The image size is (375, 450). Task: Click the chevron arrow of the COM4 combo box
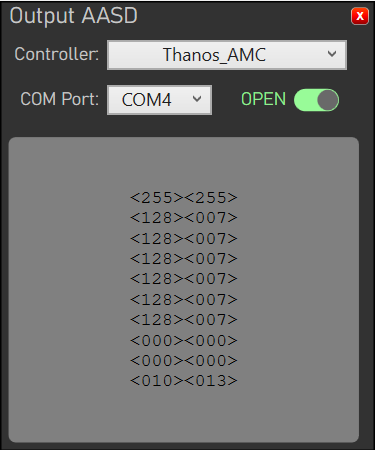point(197,99)
